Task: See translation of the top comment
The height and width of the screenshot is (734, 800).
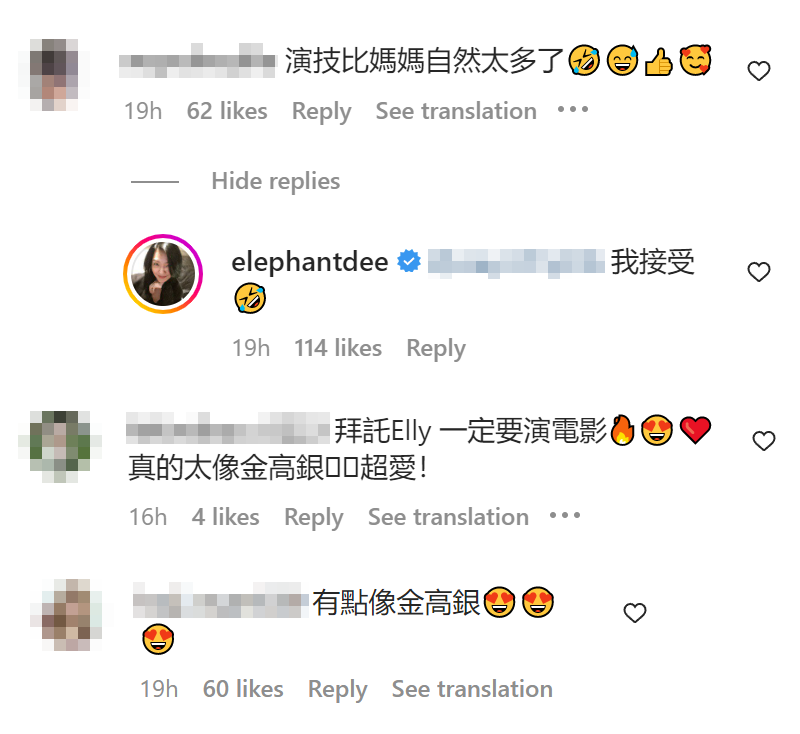Action: (x=456, y=111)
